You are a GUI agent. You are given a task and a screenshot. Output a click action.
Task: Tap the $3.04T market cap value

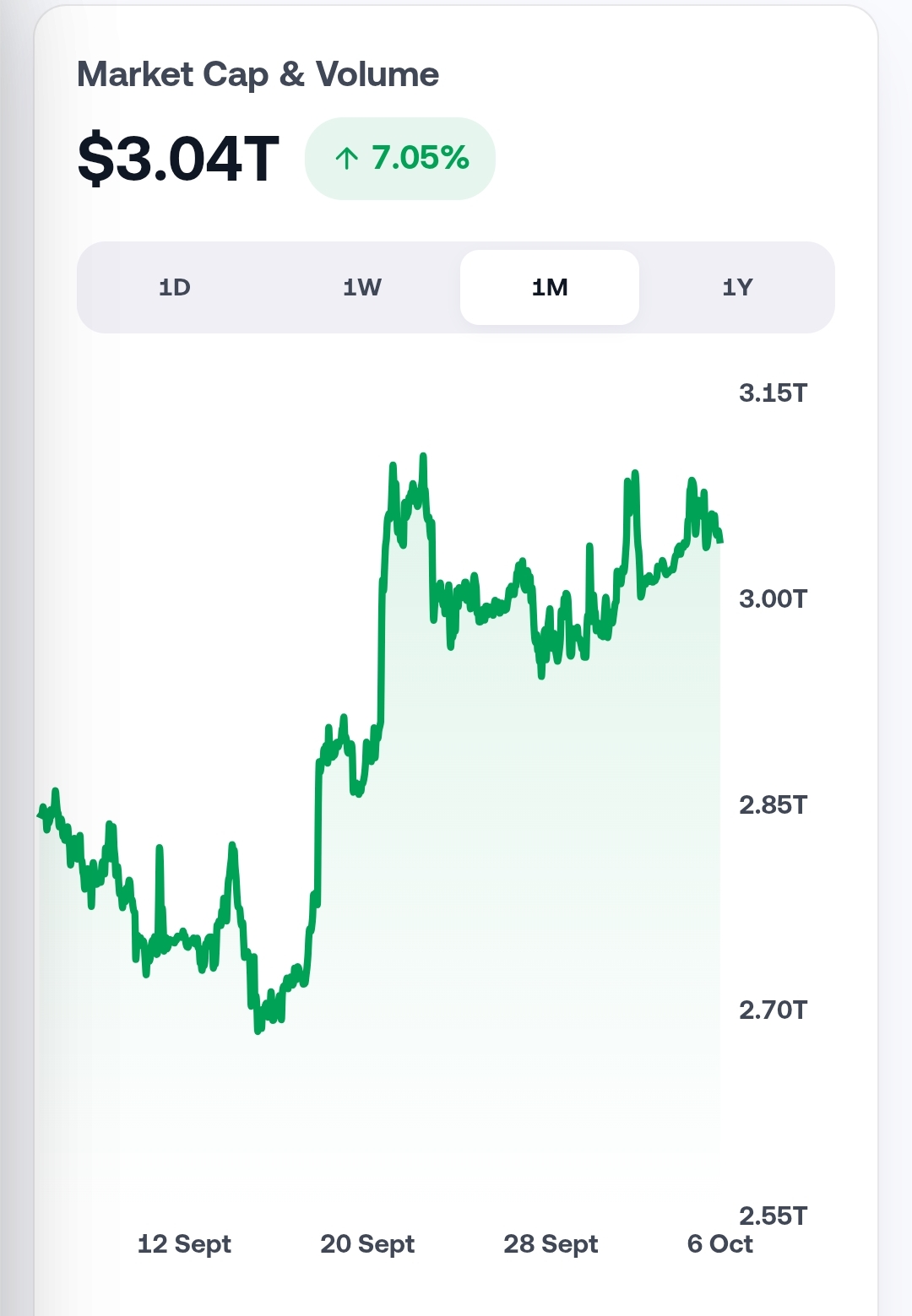click(x=178, y=159)
